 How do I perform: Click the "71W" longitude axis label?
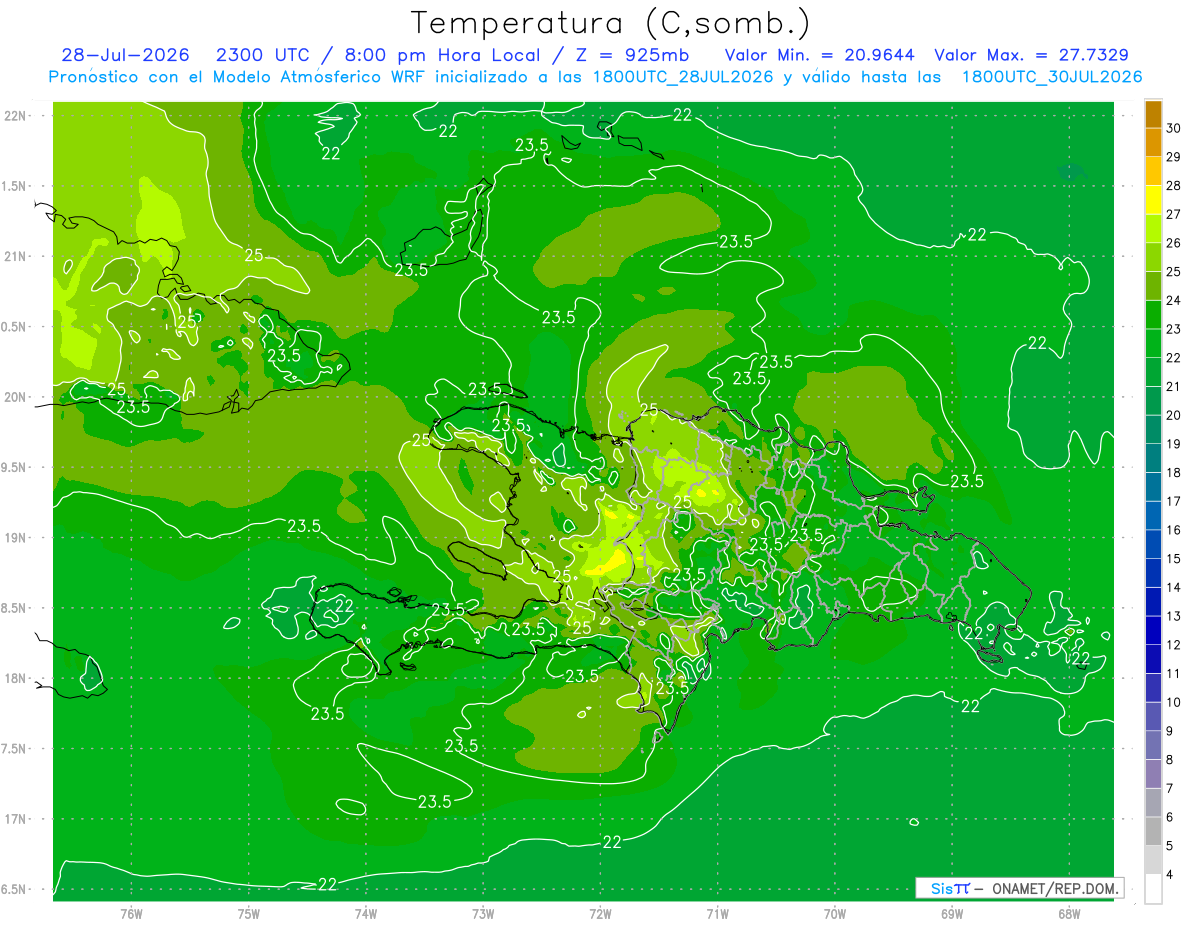pos(717,914)
